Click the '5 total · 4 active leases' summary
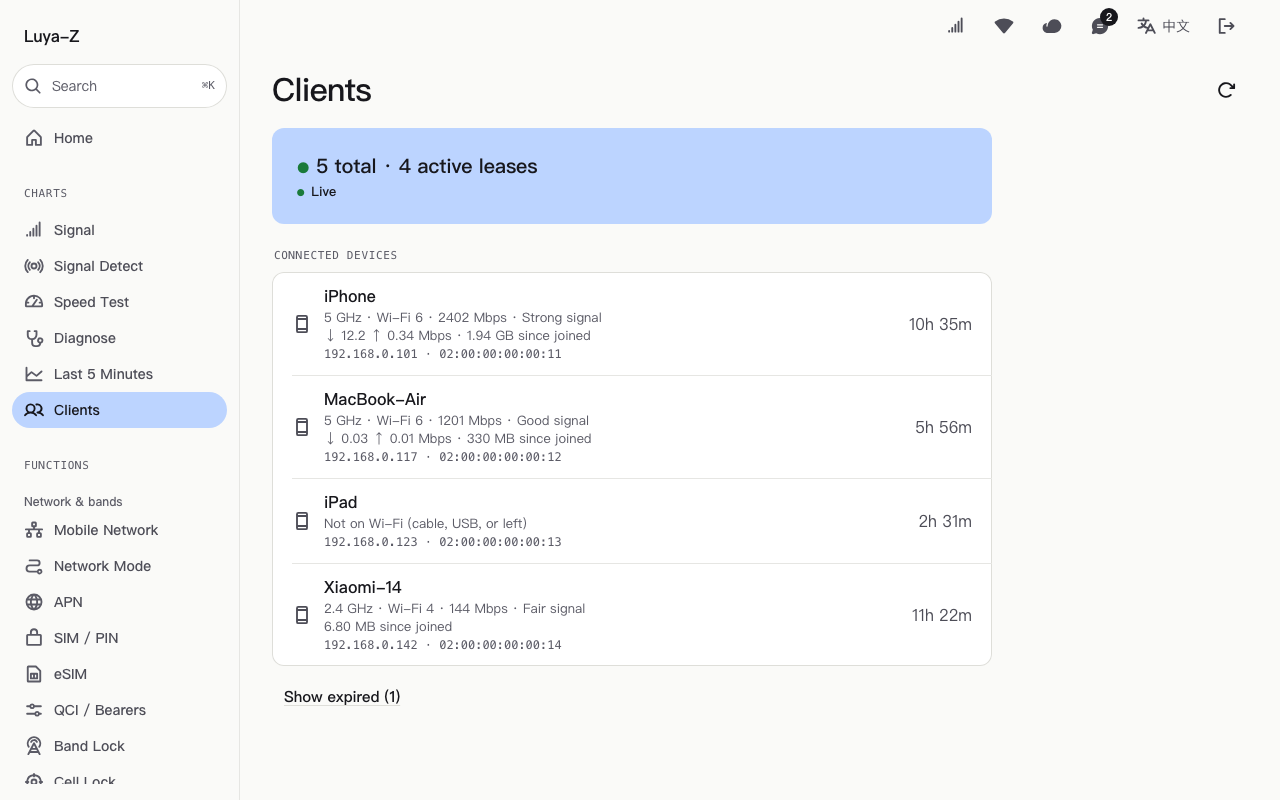The width and height of the screenshot is (1280, 800). [x=427, y=166]
